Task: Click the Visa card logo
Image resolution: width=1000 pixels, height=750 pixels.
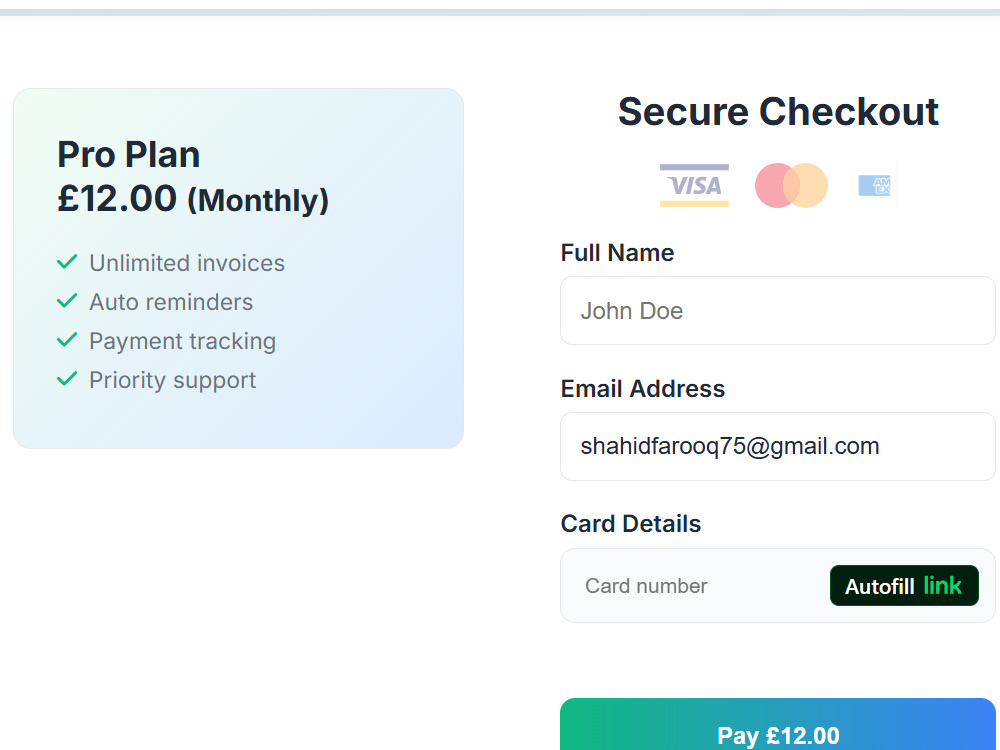Action: coord(694,186)
